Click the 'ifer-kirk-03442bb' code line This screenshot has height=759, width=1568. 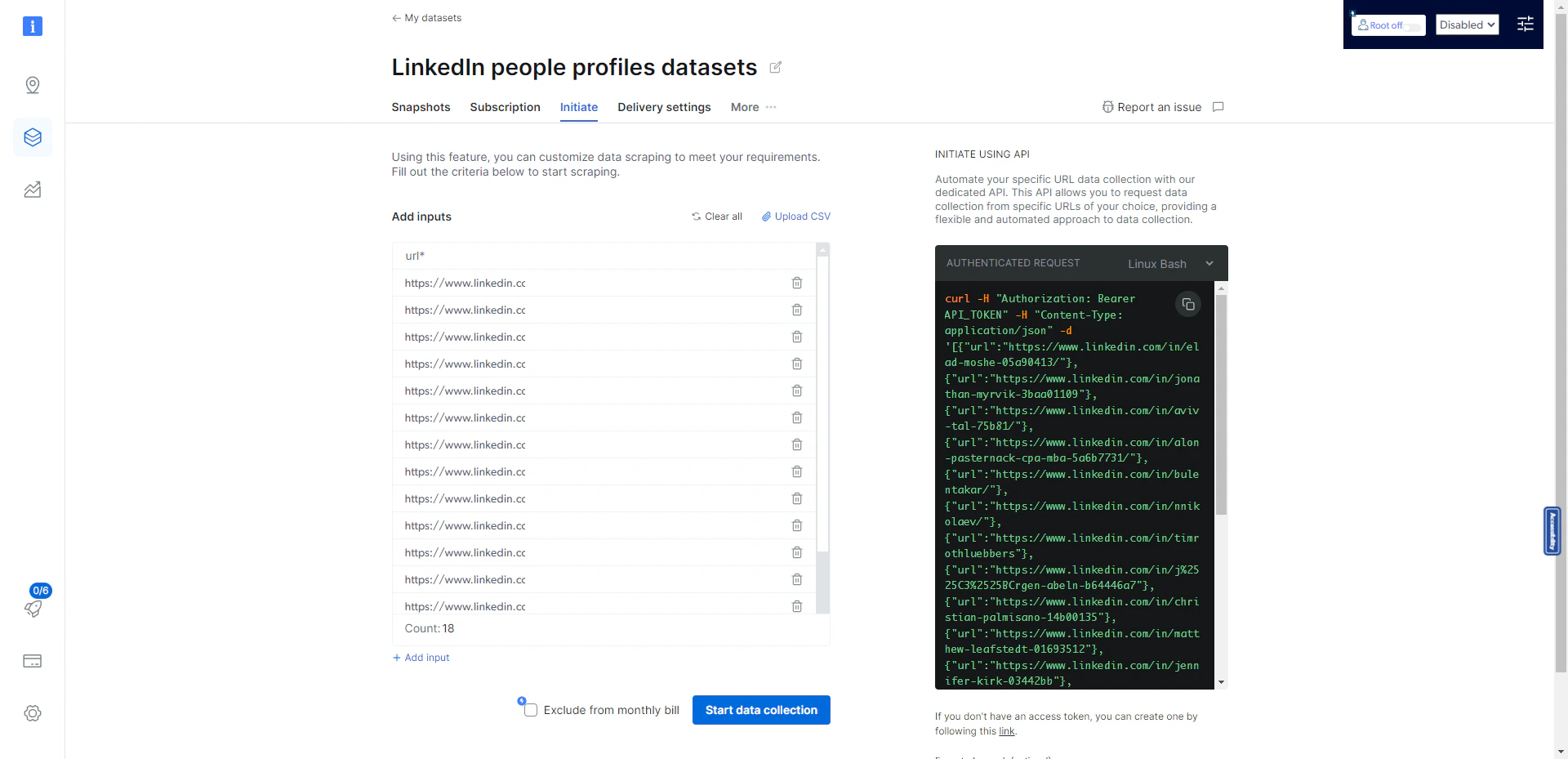[1008, 681]
